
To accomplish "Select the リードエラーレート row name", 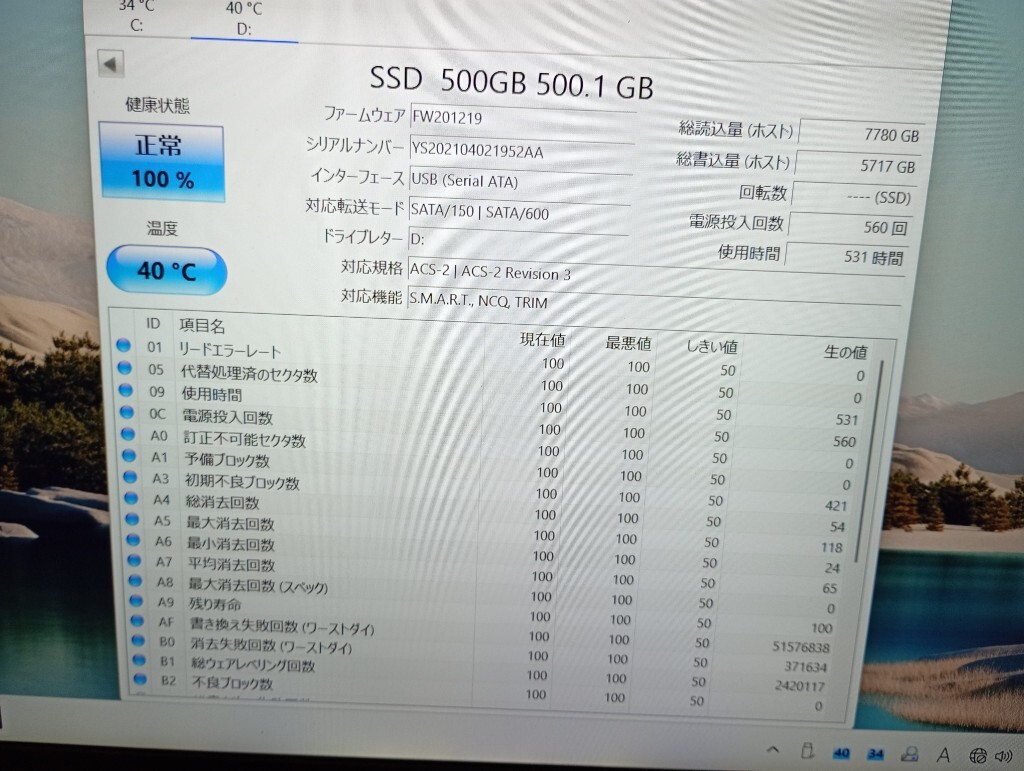I will pyautogui.click(x=229, y=351).
